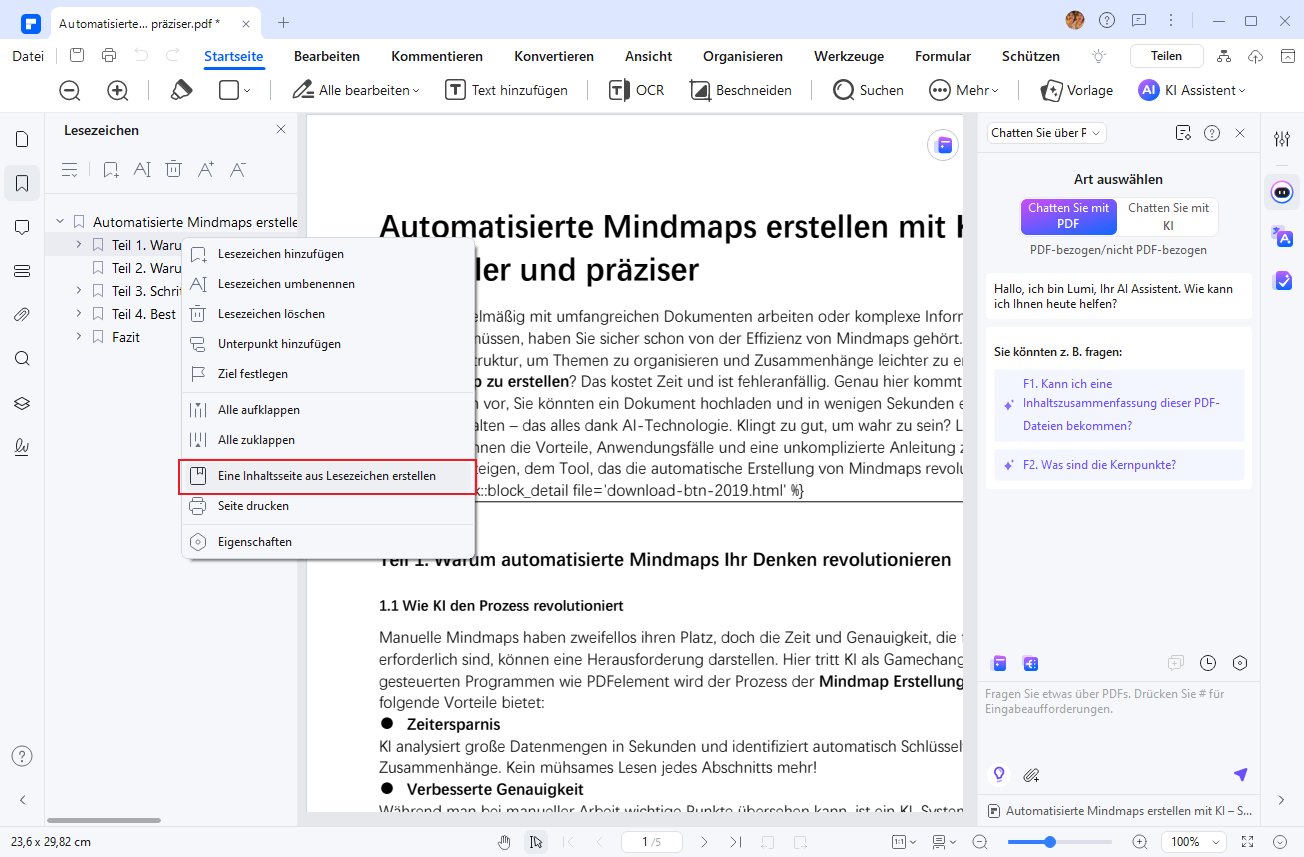This screenshot has width=1304, height=857.
Task: Click the help question mark in bottom-left
Action: pos(22,755)
